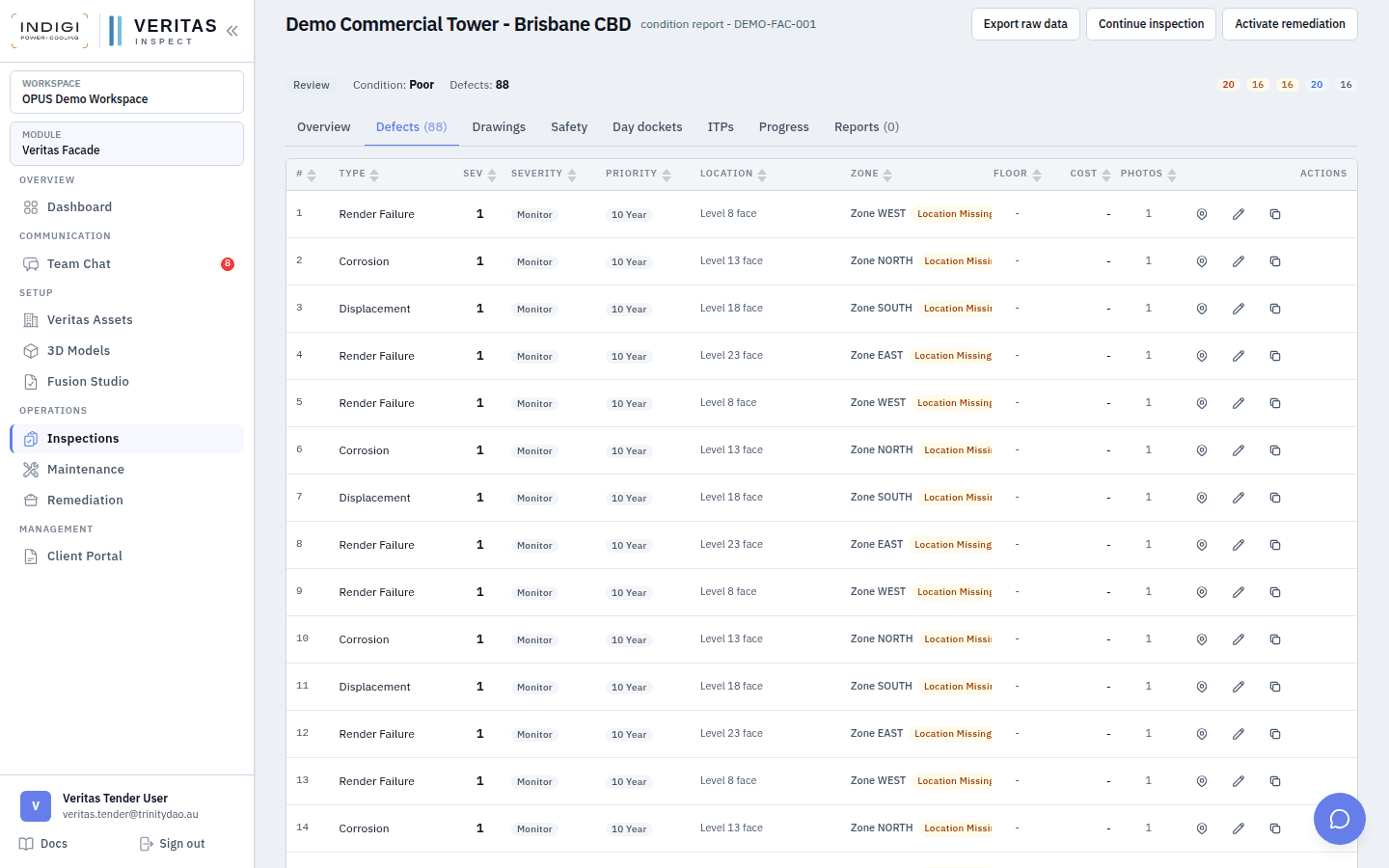
Task: Collapse the sidebar with double chevron icon
Action: 232,31
